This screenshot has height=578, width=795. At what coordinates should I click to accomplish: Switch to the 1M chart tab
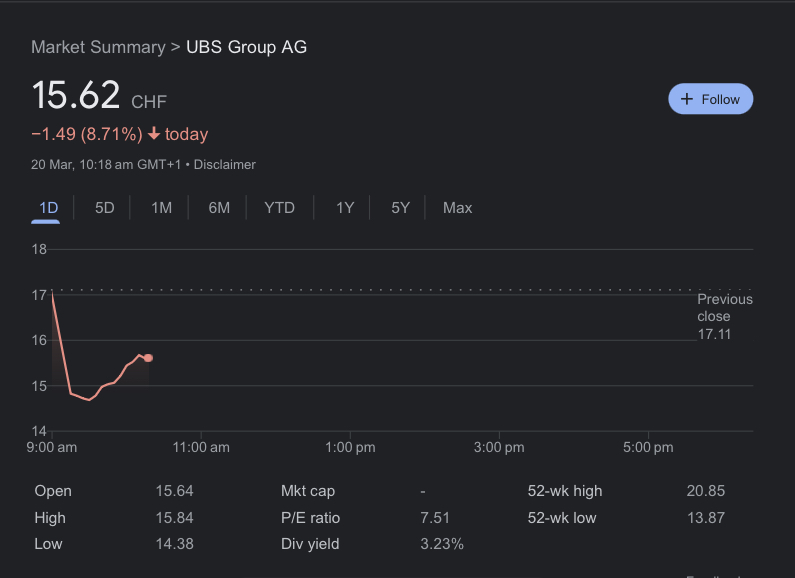[x=161, y=208]
